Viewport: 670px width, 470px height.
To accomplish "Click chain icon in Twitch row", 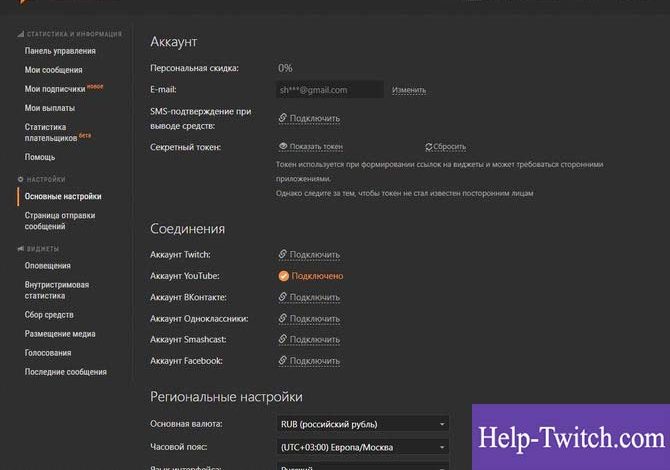I will point(282,254).
